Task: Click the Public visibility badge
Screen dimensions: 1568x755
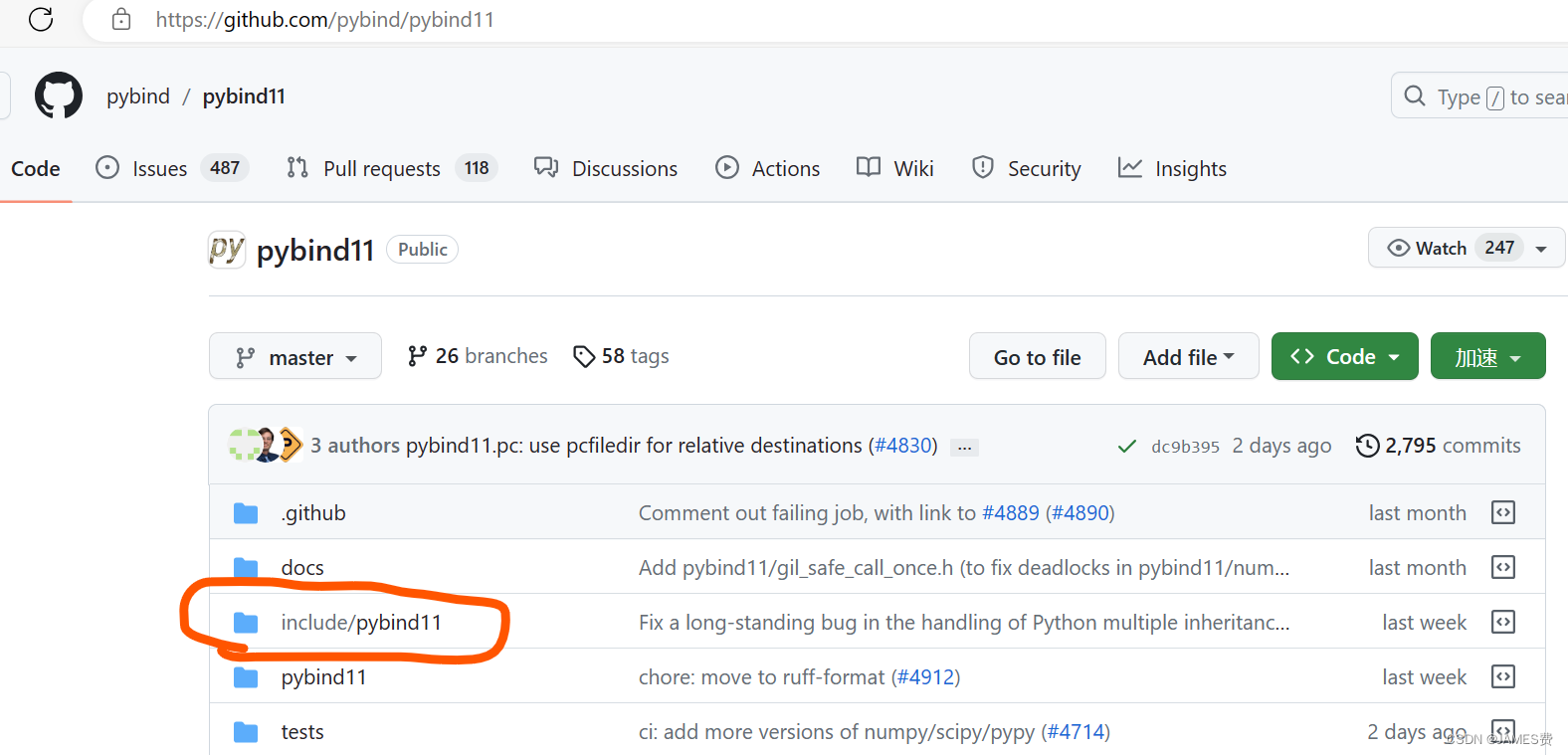Action: tap(423, 250)
